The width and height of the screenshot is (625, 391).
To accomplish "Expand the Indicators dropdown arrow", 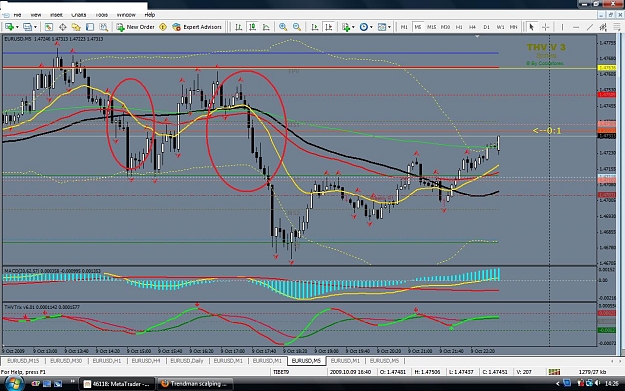I will coord(353,27).
